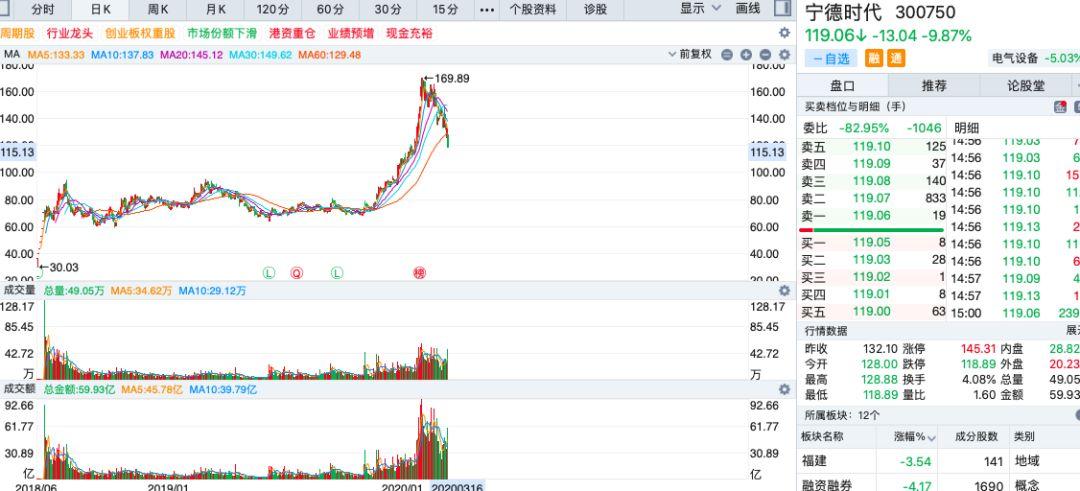The height and width of the screenshot is (491, 1080).
Task: Click minus icon right of the plus icon
Action: tap(765, 54)
